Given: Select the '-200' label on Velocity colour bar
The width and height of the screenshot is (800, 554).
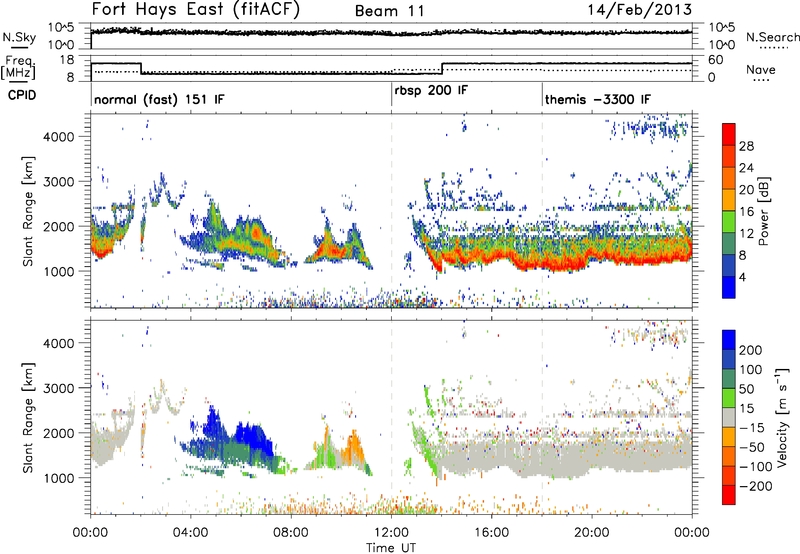Looking at the screenshot, I should click(x=755, y=486).
